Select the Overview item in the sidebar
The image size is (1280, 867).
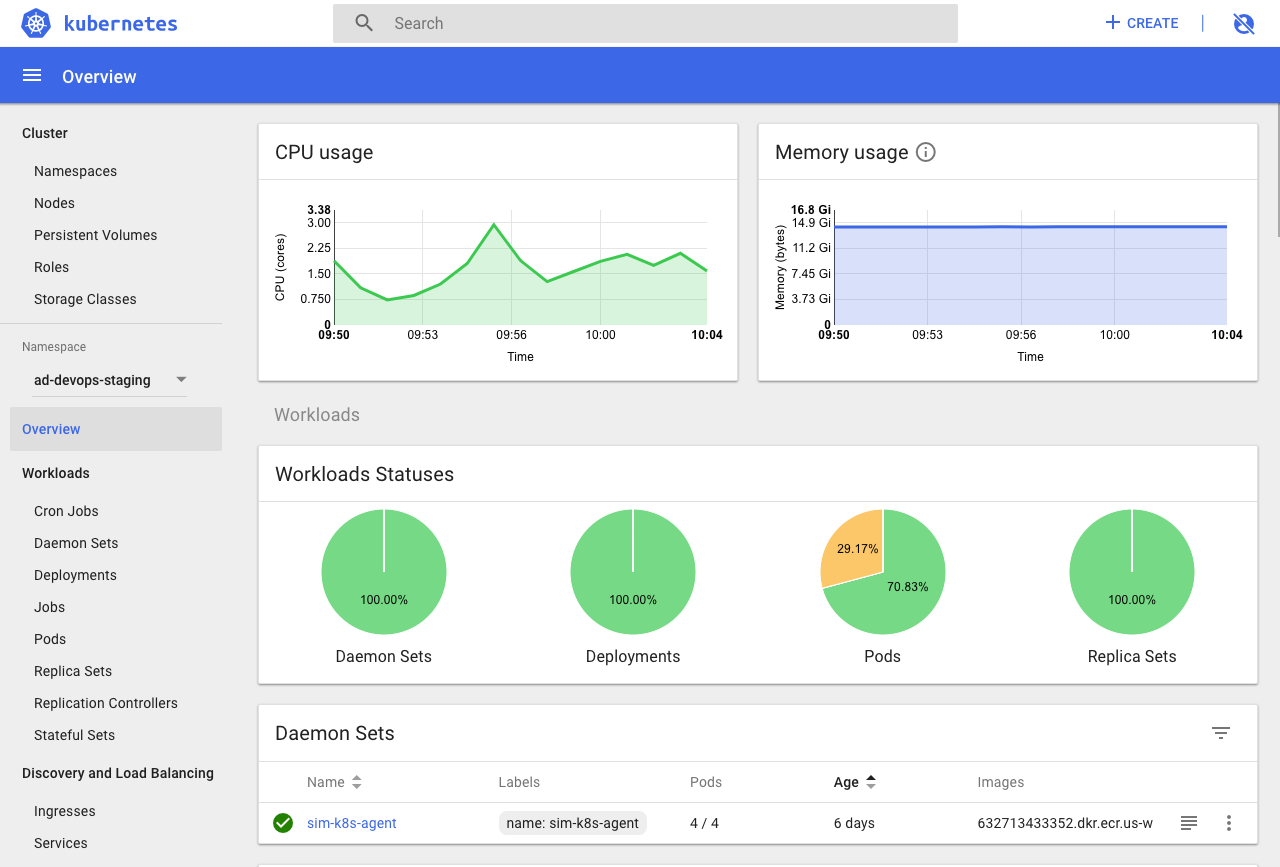coord(51,429)
